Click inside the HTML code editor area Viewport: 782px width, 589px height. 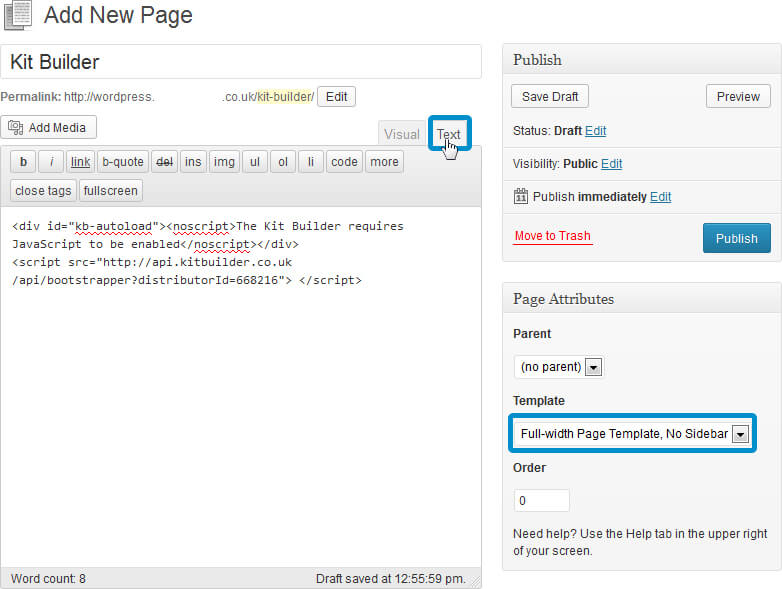tap(241, 387)
